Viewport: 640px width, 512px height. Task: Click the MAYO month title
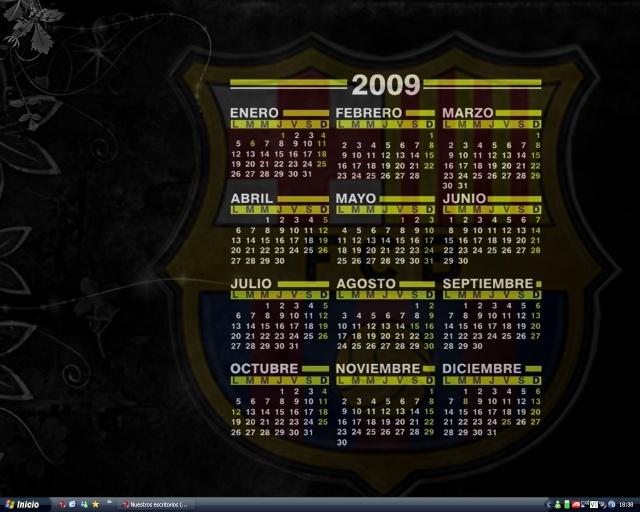[356, 198]
